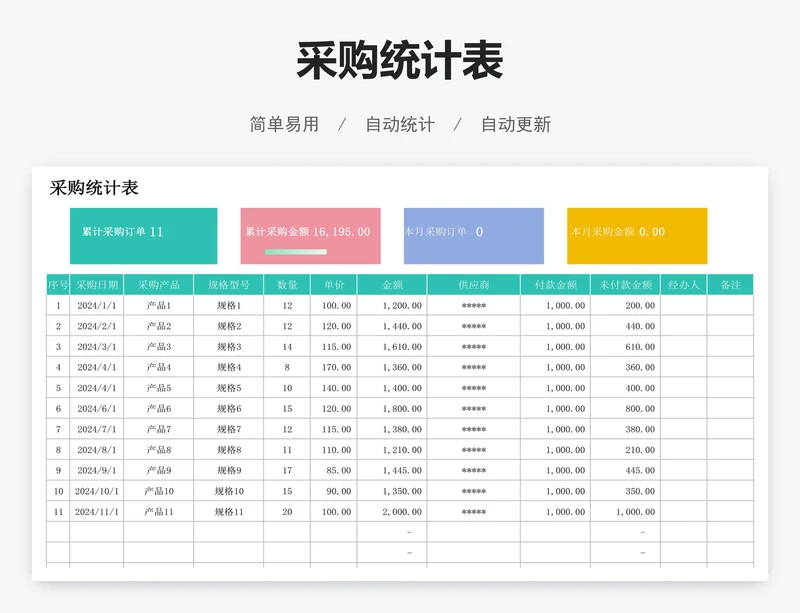Select the date cell 2024/10/1
800x613 pixels.
97,491
